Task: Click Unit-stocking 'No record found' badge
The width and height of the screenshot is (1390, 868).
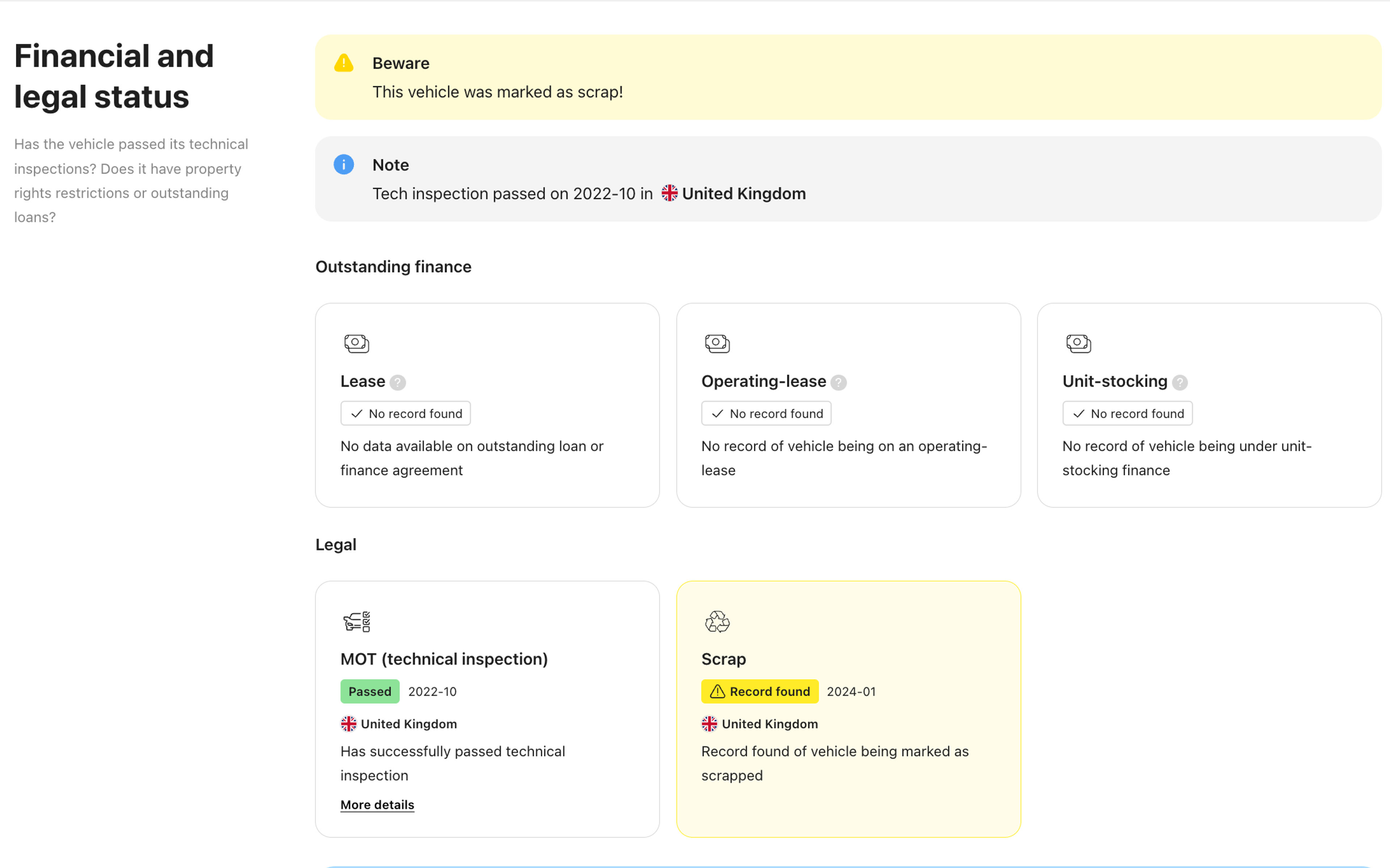Action: coord(1127,413)
